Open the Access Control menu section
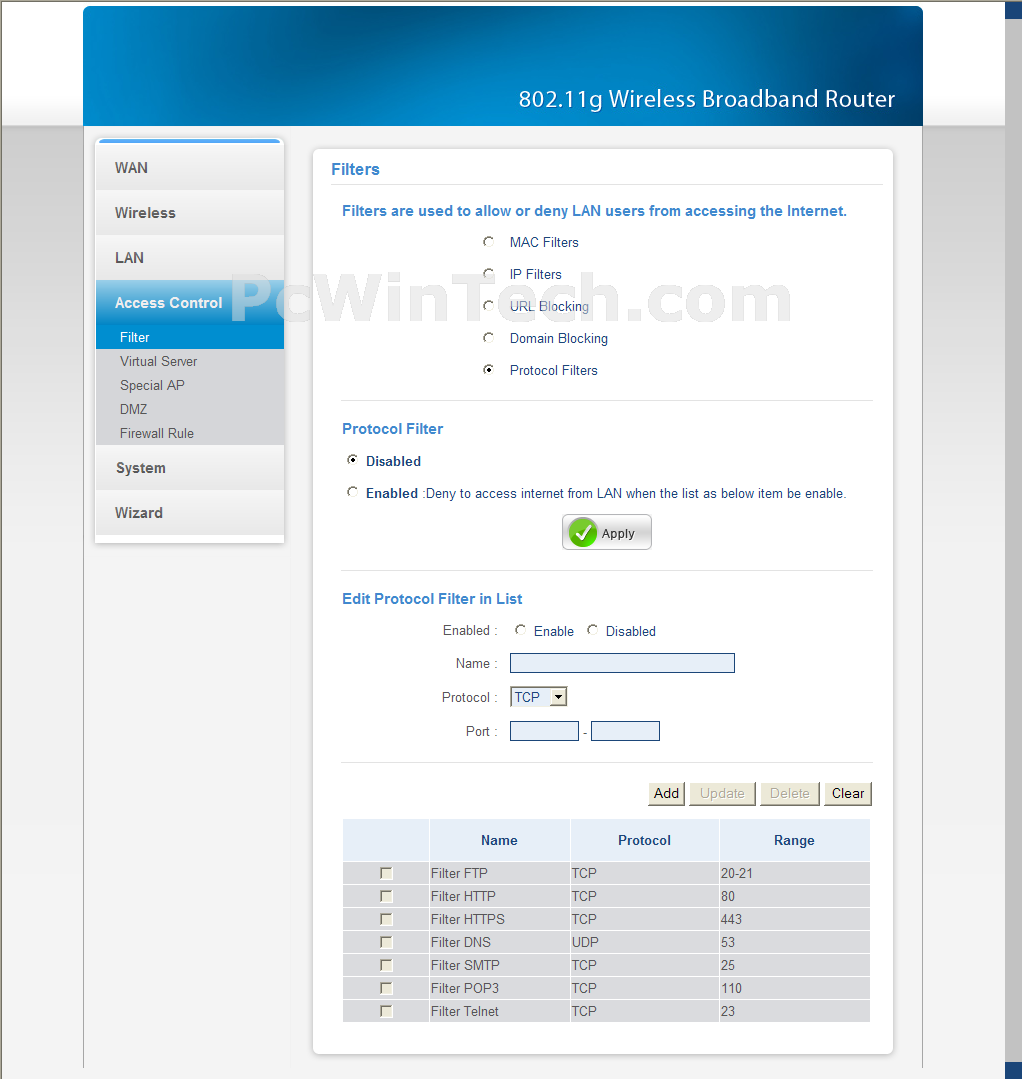Screen dimensions: 1022x1079 pyautogui.click(x=190, y=302)
